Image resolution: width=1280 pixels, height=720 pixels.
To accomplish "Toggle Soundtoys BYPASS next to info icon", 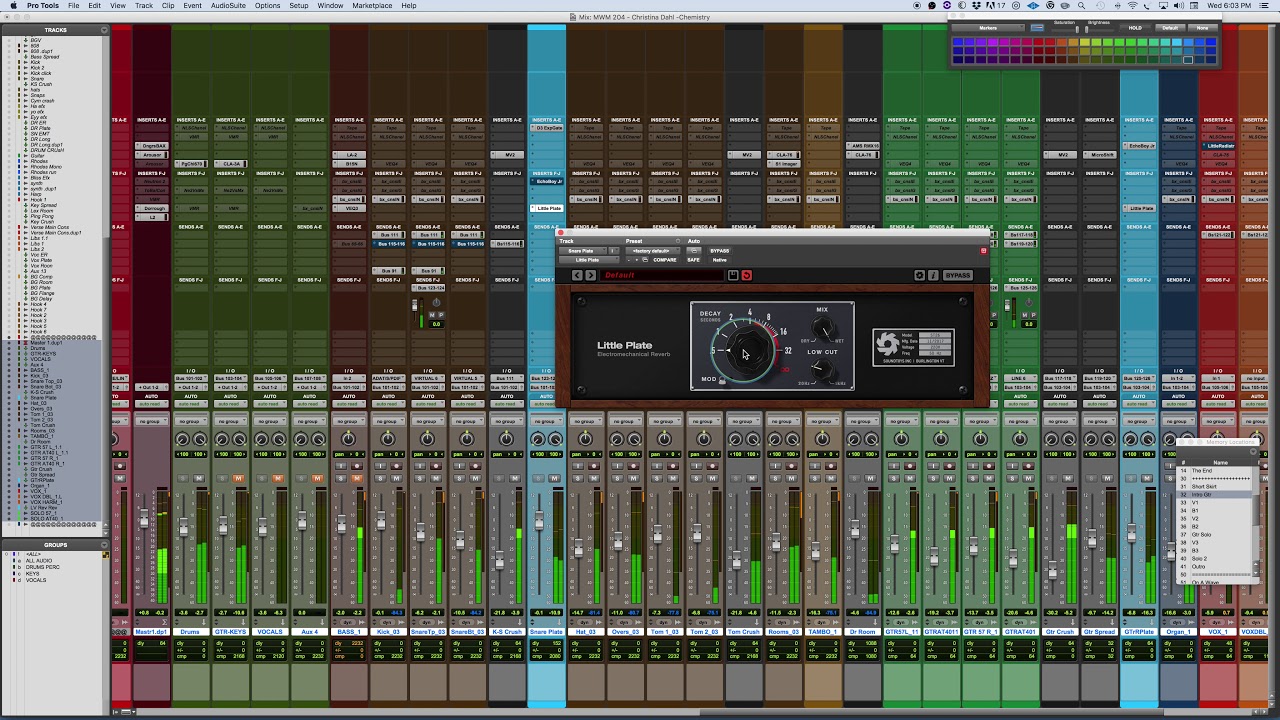I will point(958,275).
